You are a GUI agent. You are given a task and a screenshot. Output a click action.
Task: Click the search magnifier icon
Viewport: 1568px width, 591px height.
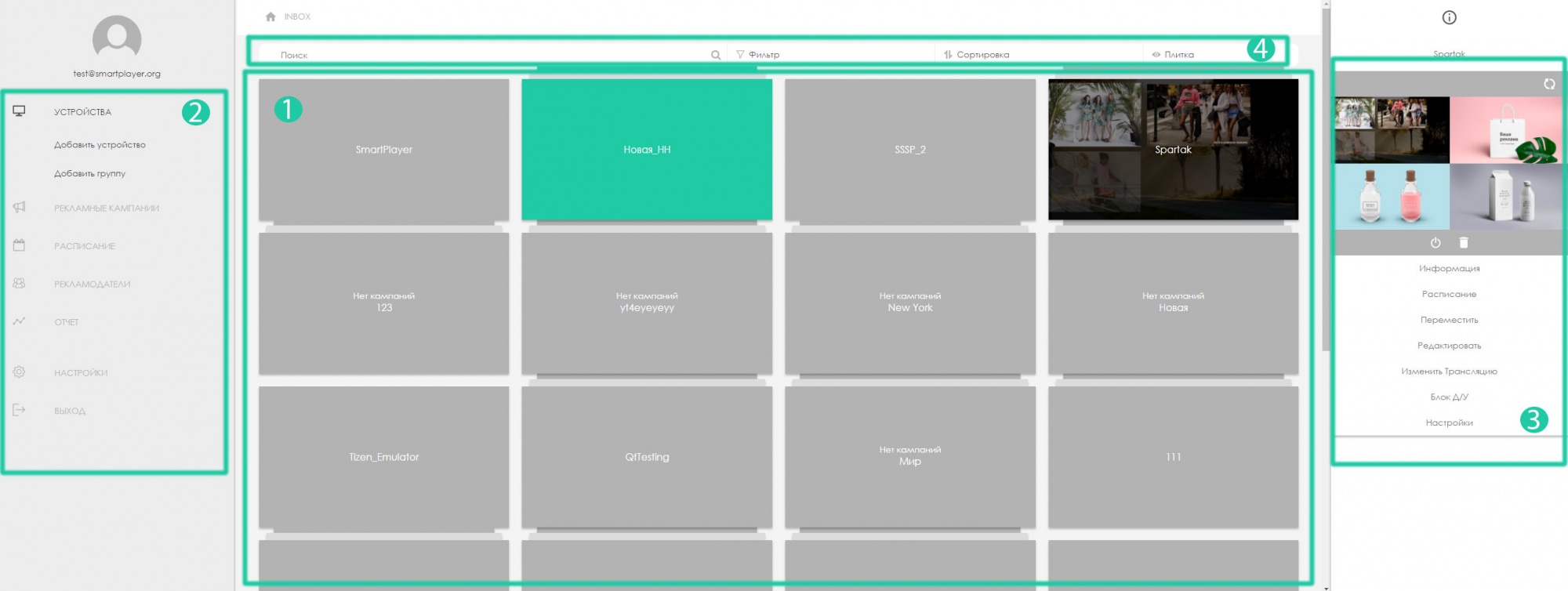(x=715, y=55)
